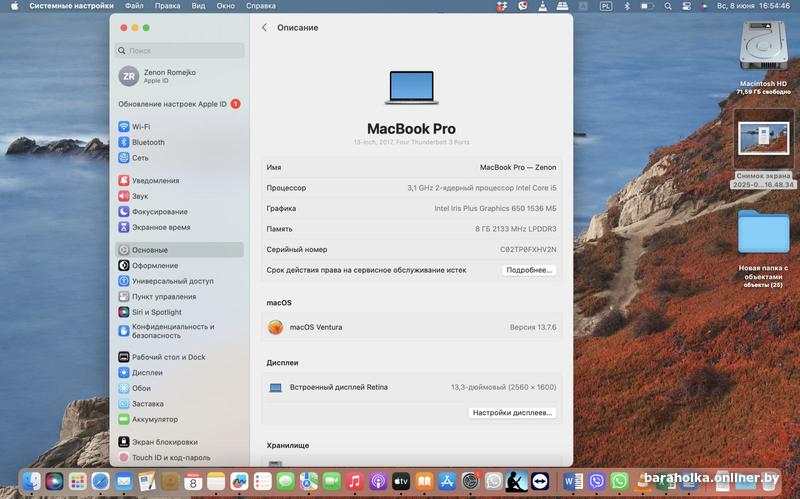Click the PL input source indicator
This screenshot has height=499, width=800.
pyautogui.click(x=606, y=6)
